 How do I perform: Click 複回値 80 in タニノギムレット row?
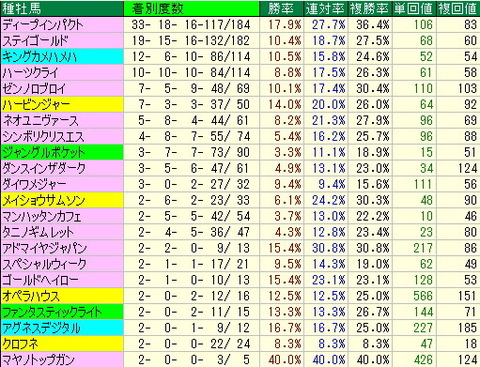pyautogui.click(x=470, y=232)
